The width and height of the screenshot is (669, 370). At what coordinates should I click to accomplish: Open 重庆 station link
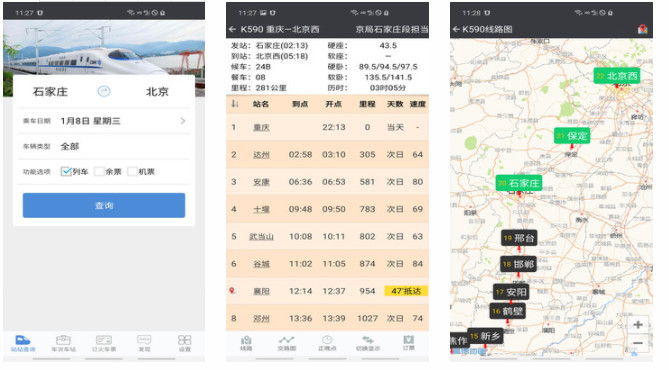(261, 127)
